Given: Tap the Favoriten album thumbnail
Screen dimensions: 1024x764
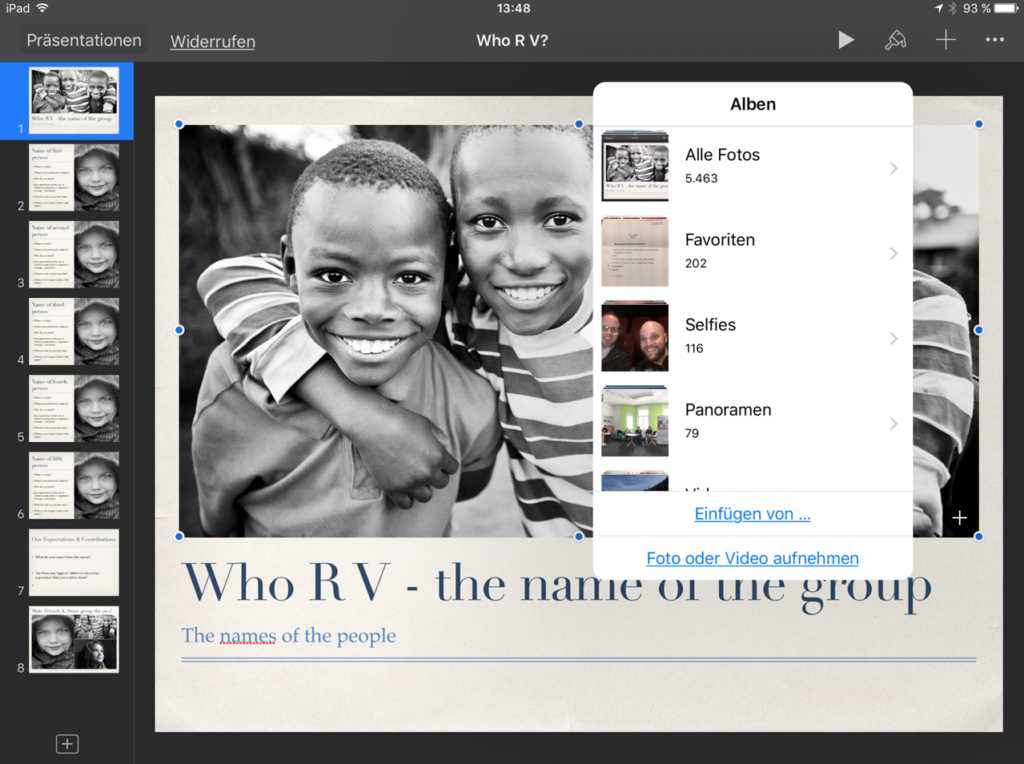Looking at the screenshot, I should point(635,251).
